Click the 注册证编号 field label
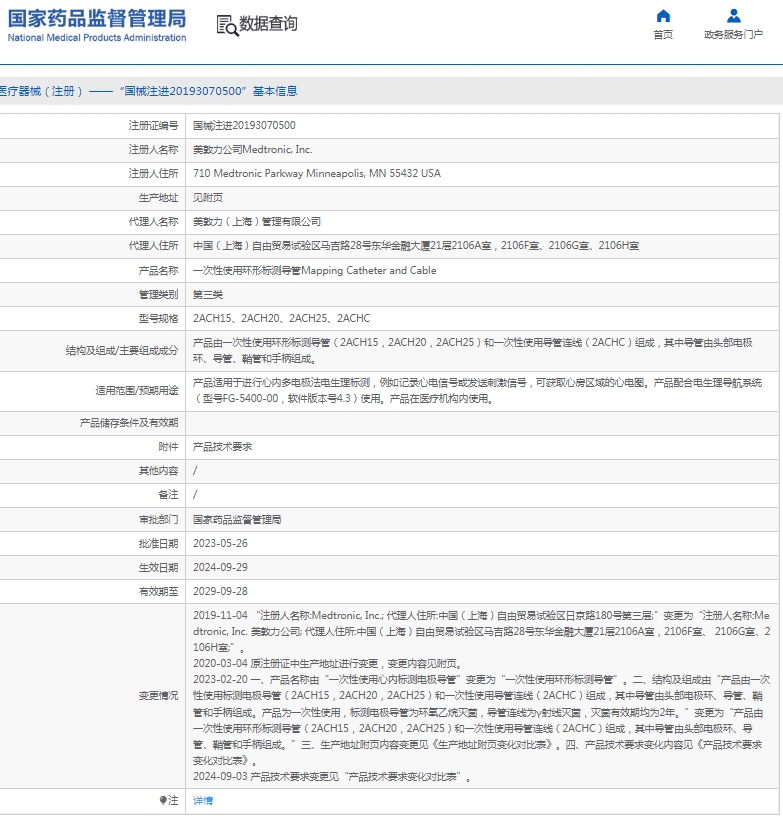Screen dimensions: 783x821 153,125
